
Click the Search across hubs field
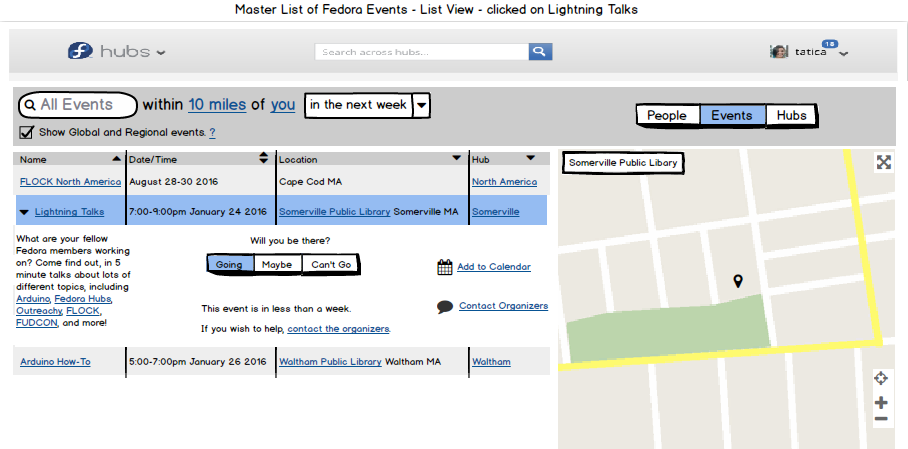[422, 52]
